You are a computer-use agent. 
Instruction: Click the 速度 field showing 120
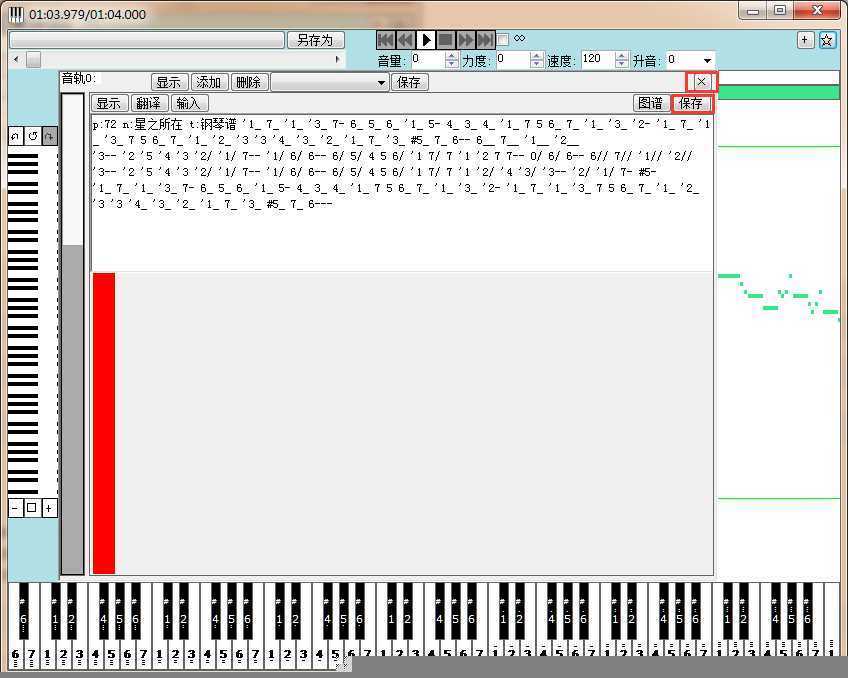[x=598, y=60]
